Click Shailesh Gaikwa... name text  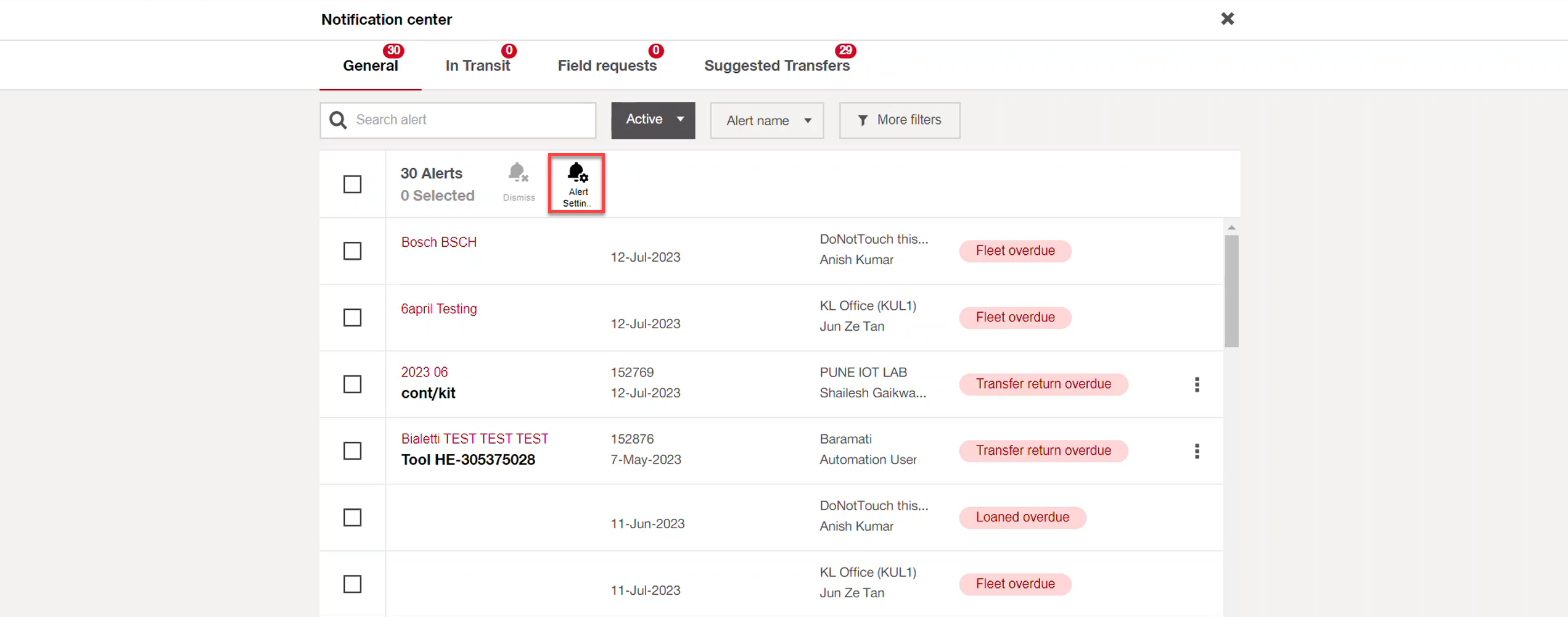tap(872, 394)
